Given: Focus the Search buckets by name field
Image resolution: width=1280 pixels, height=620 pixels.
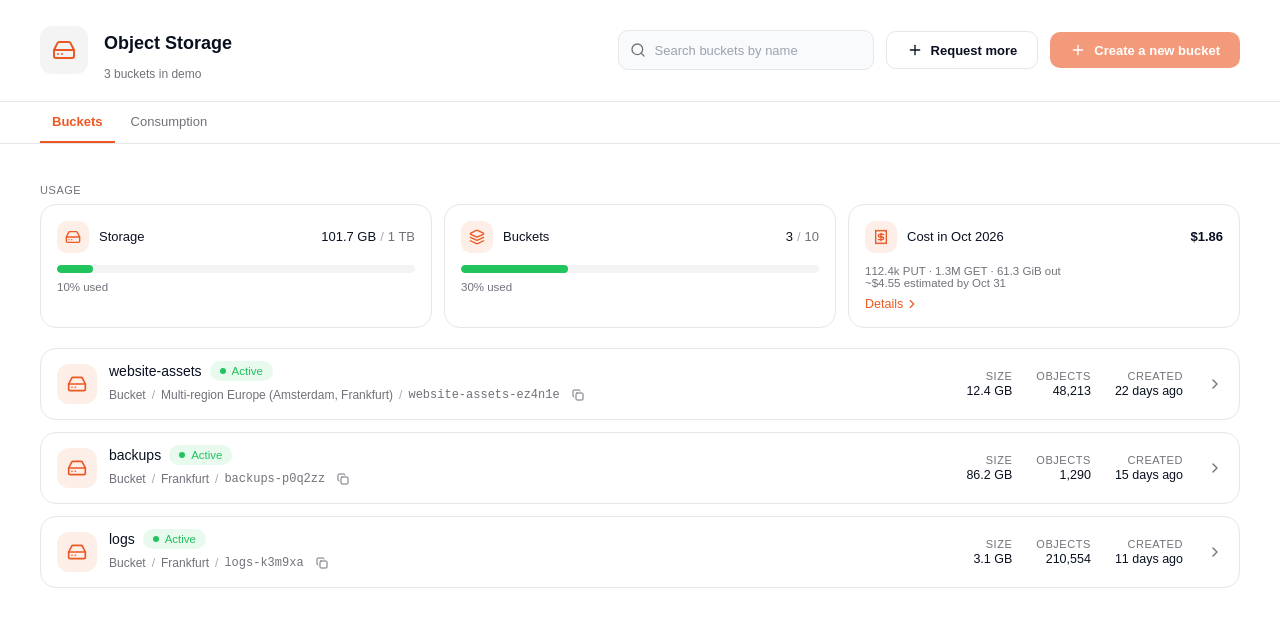Looking at the screenshot, I should [x=746, y=50].
